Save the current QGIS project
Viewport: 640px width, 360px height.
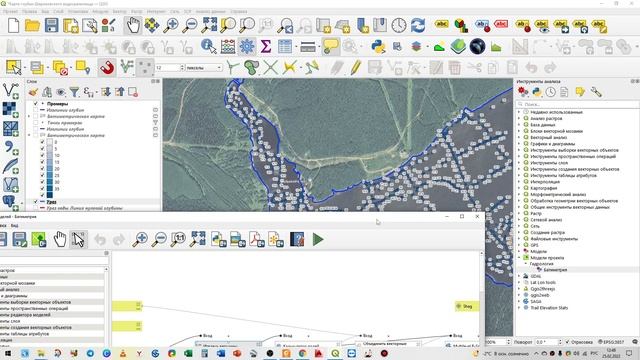click(x=51, y=25)
